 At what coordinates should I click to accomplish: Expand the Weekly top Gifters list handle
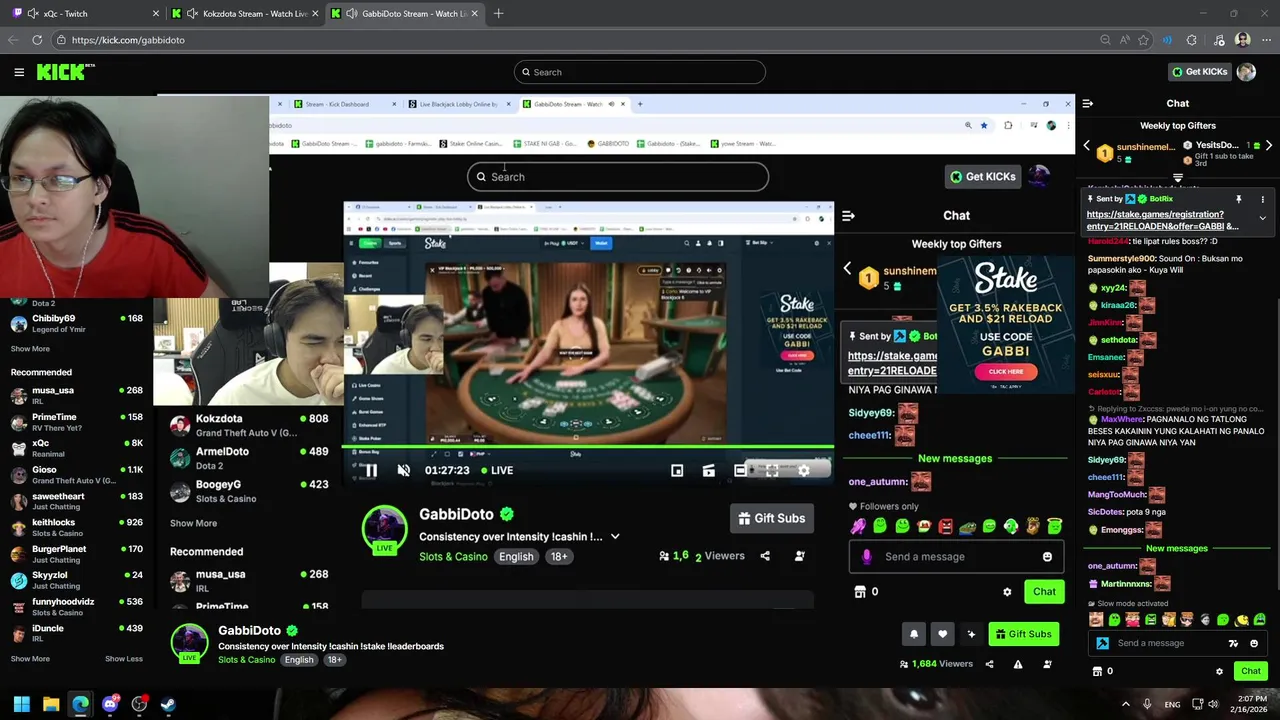coord(1177,178)
